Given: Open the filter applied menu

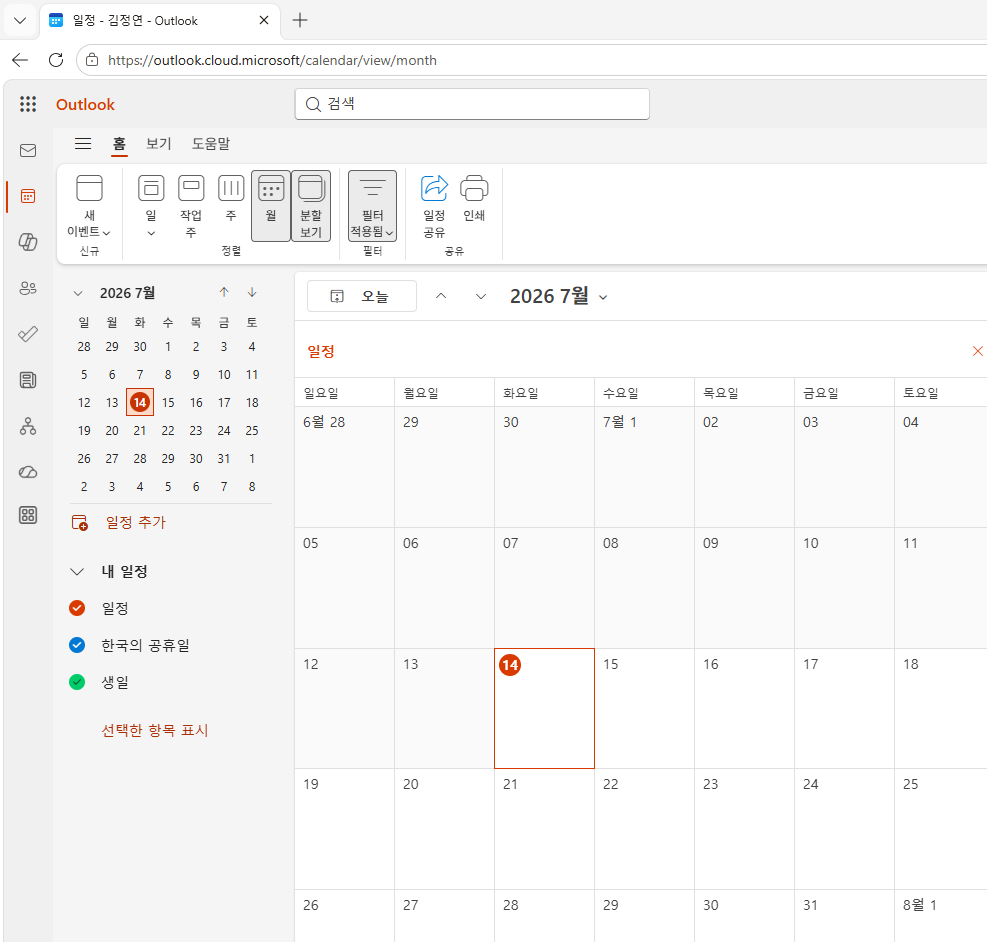Looking at the screenshot, I should click(x=373, y=206).
